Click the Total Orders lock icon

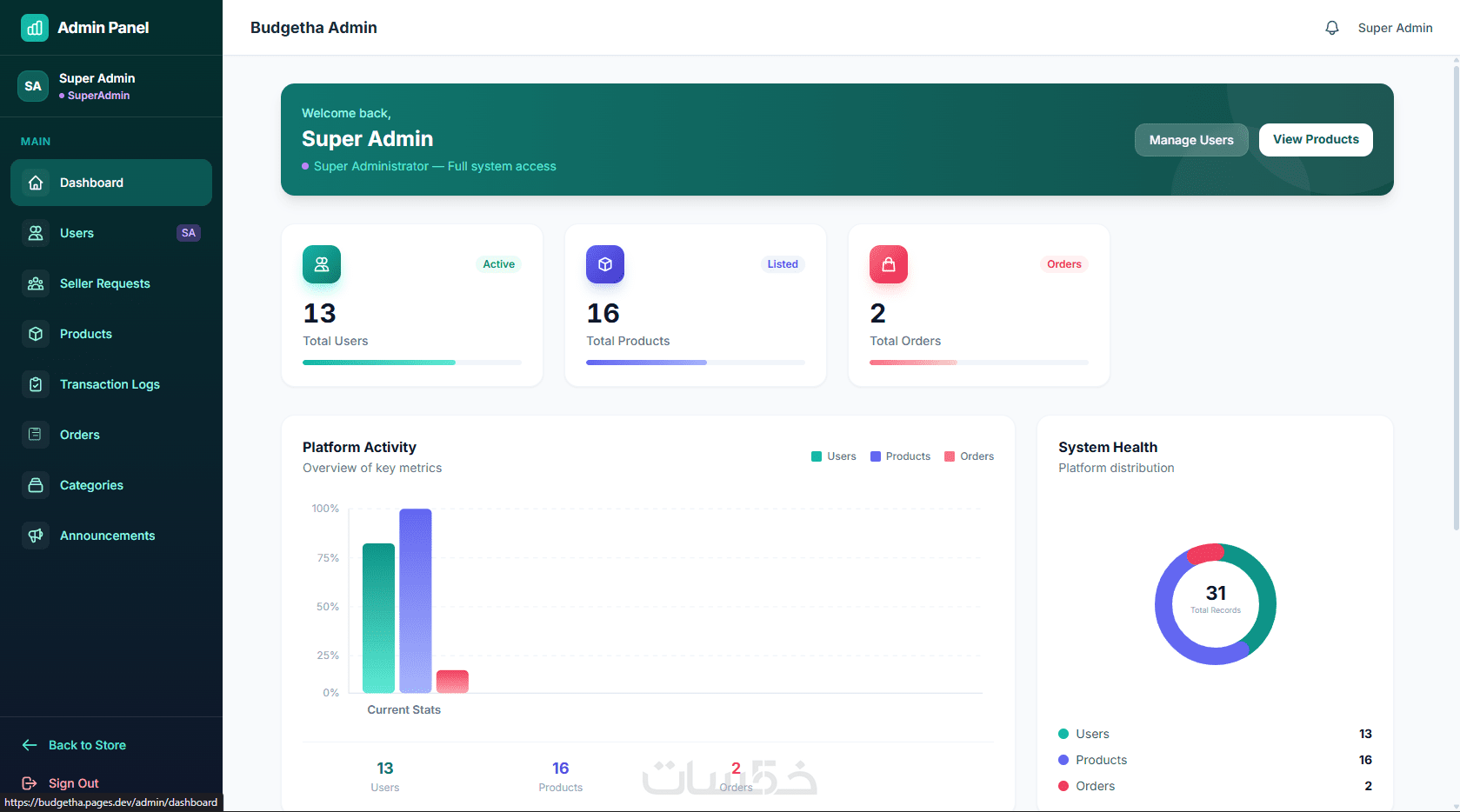tap(889, 264)
